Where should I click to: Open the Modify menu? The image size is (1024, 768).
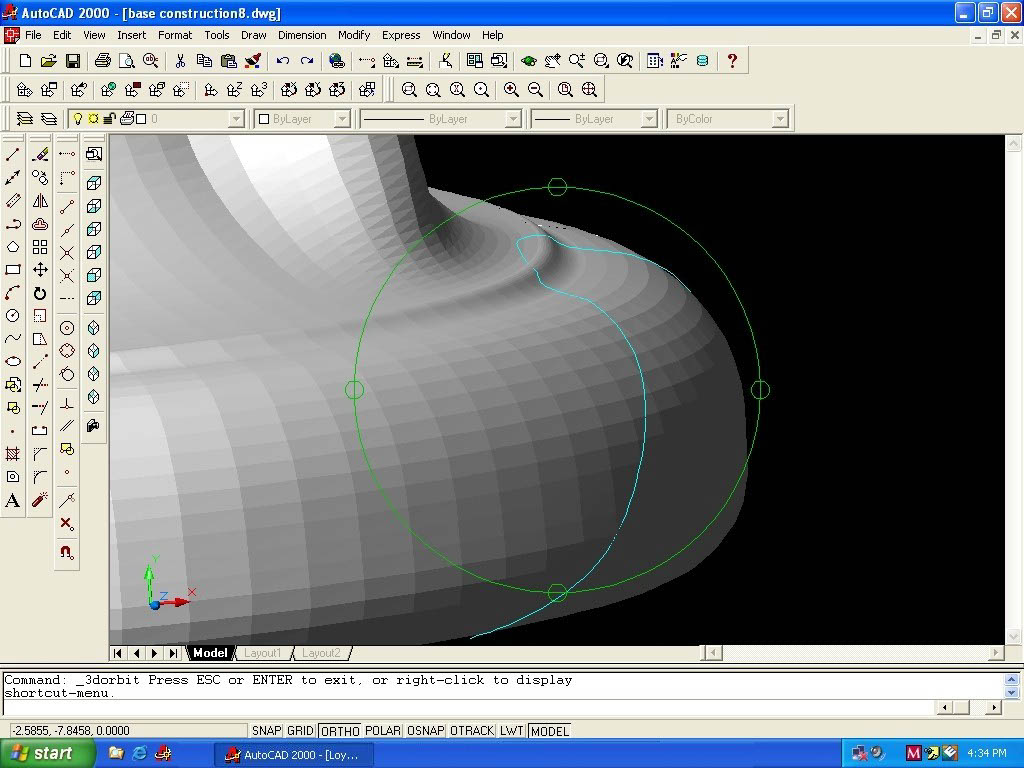pos(354,35)
